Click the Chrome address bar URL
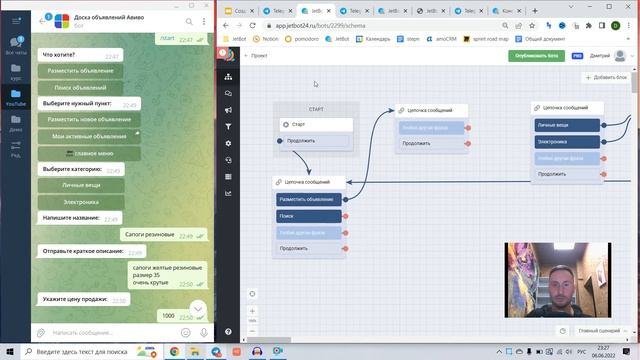This screenshot has width=640, height=360. coord(320,25)
